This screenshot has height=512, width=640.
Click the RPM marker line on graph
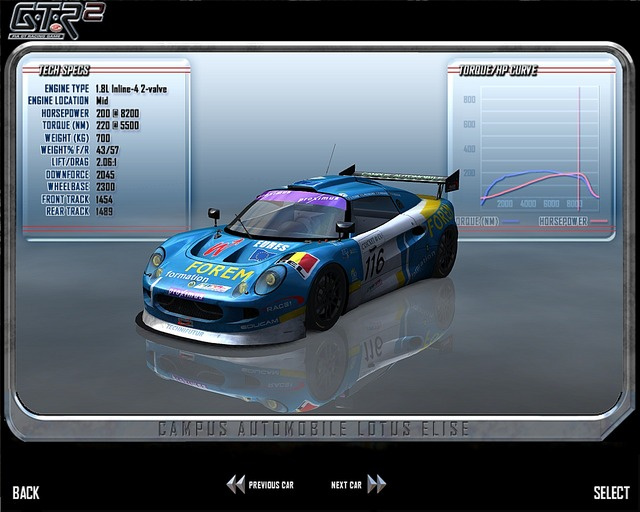[x=579, y=148]
